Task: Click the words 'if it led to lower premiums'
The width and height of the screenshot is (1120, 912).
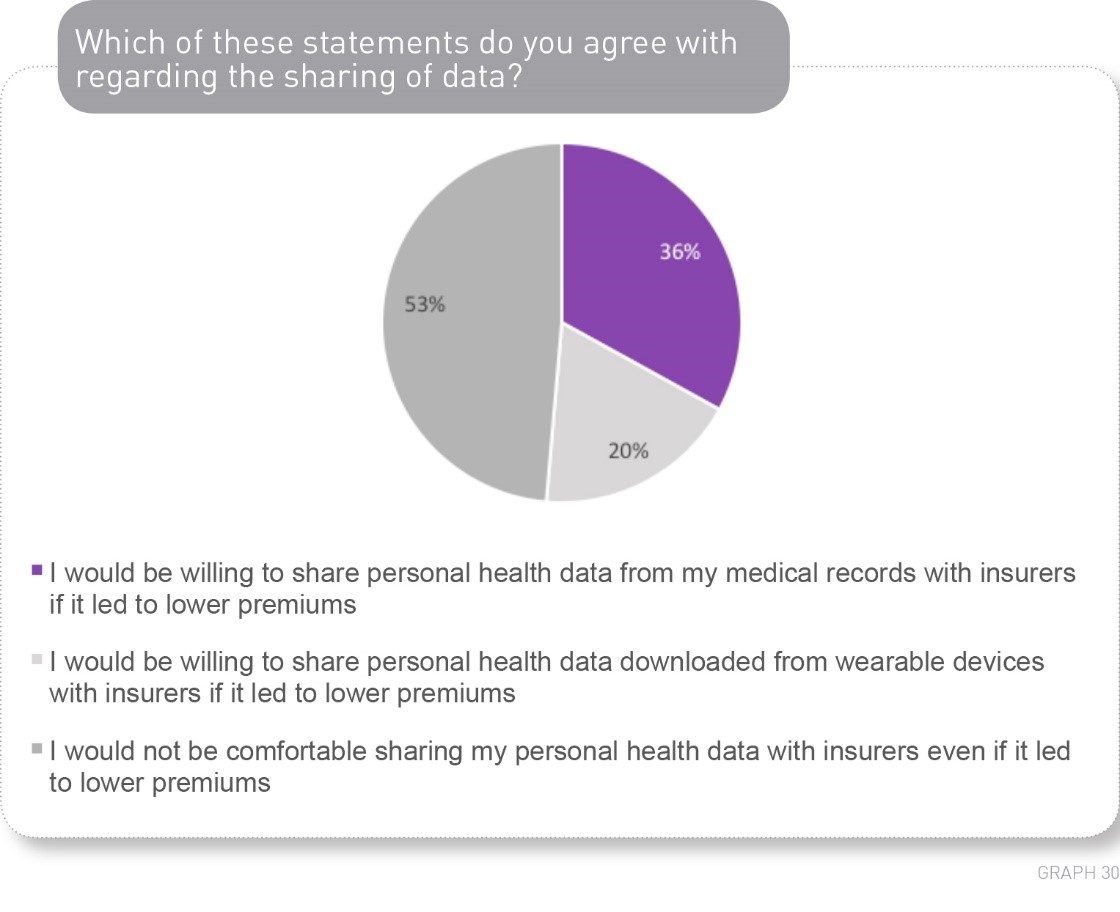Action: (202, 605)
